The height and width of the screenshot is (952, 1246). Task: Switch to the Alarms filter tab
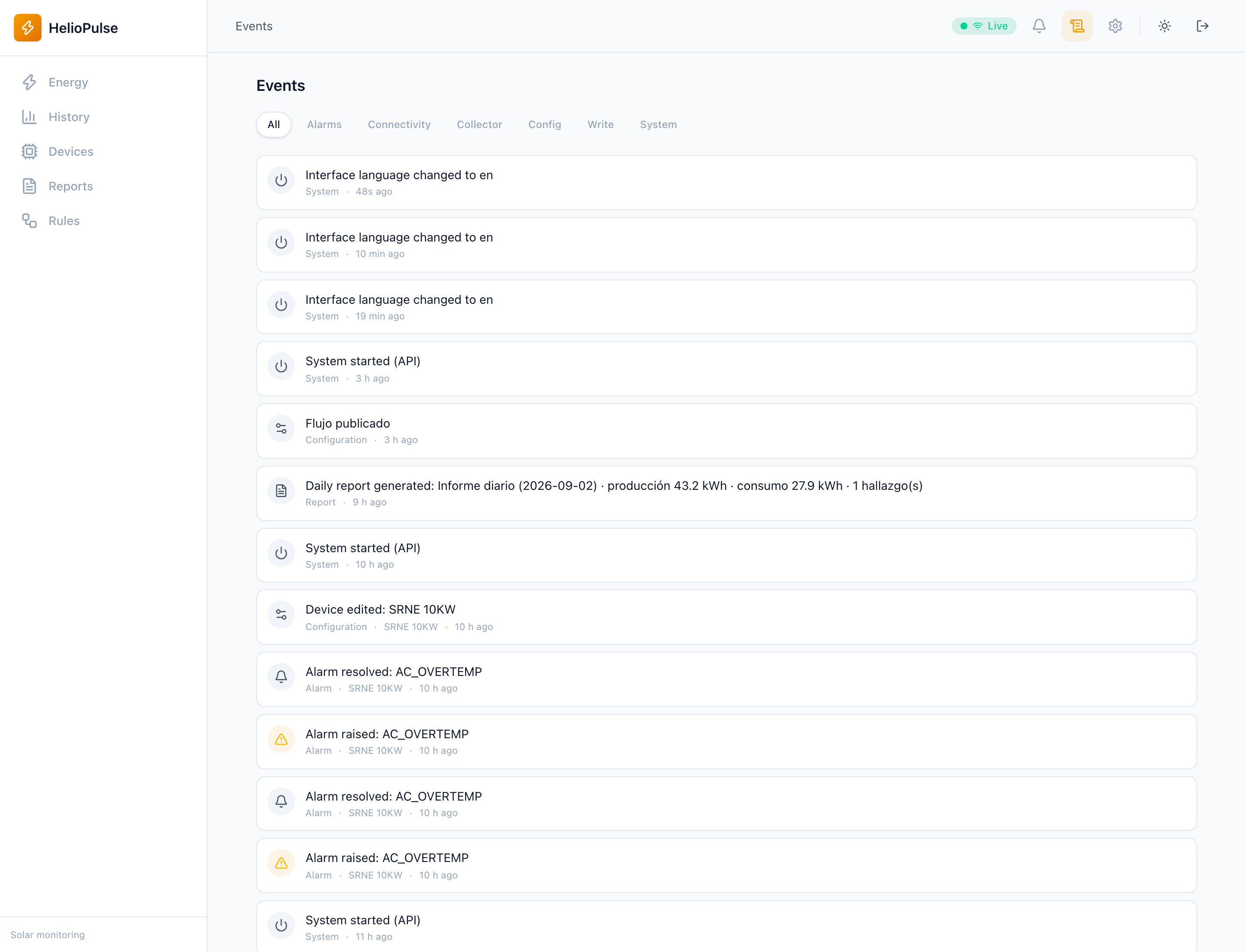324,125
